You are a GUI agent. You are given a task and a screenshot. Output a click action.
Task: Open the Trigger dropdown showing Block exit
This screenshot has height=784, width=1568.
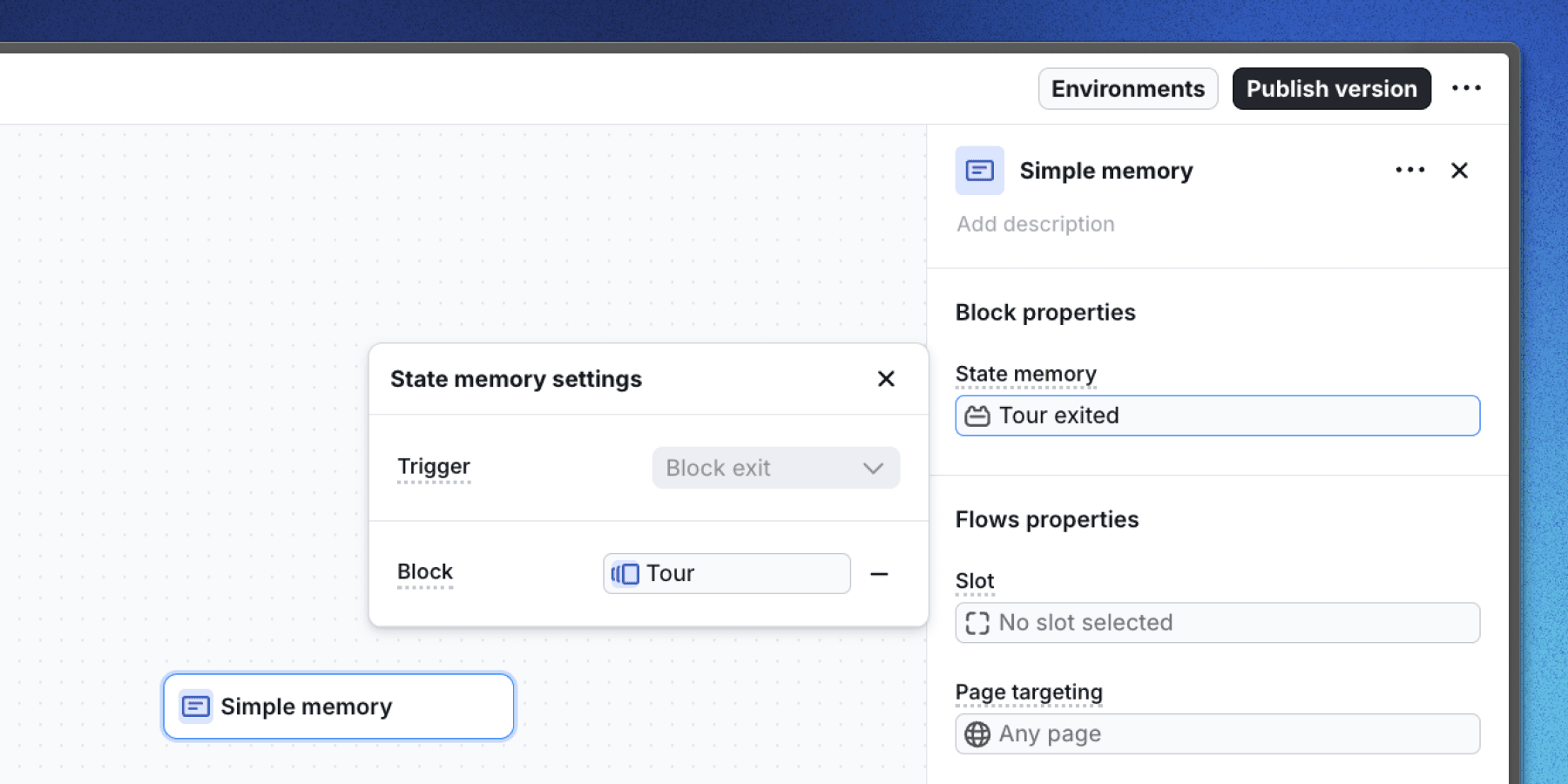pos(775,468)
